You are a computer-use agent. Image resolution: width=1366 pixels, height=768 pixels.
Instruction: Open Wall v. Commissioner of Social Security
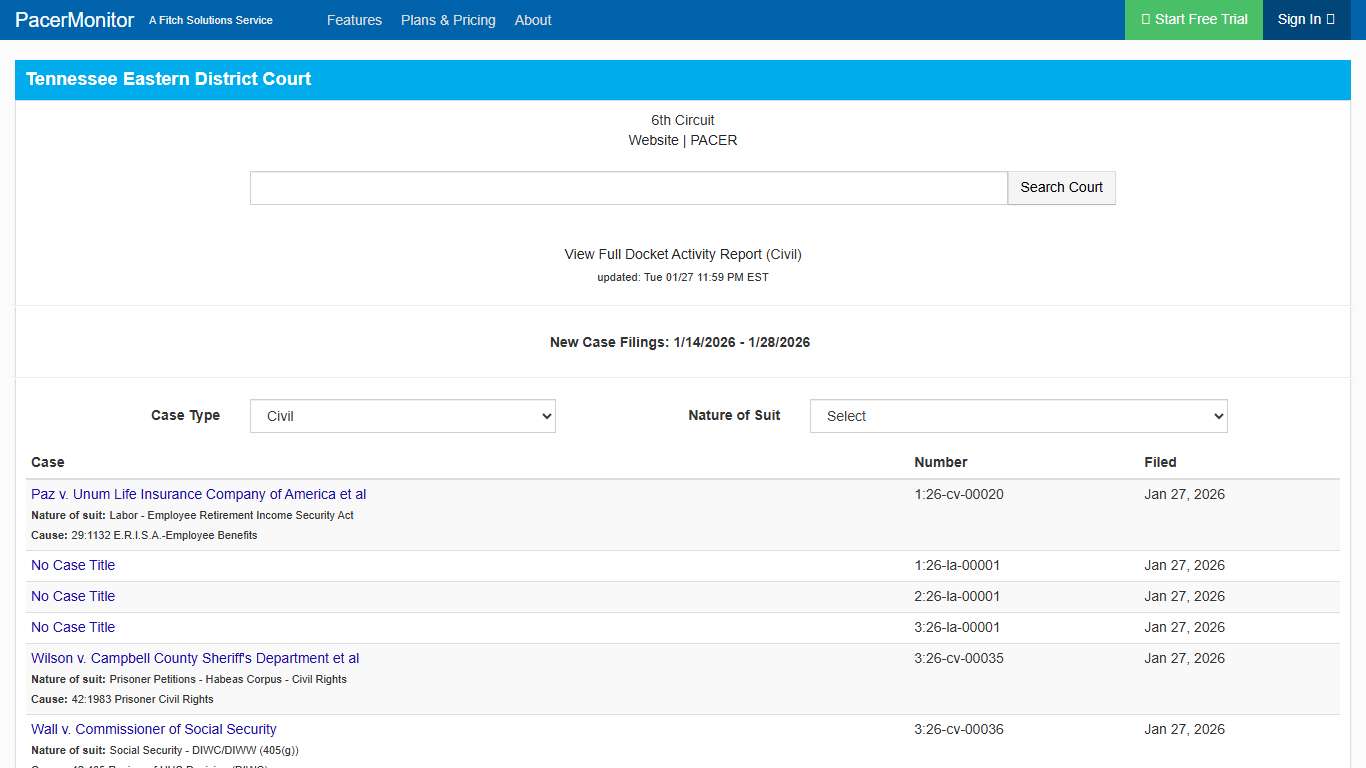[153, 729]
